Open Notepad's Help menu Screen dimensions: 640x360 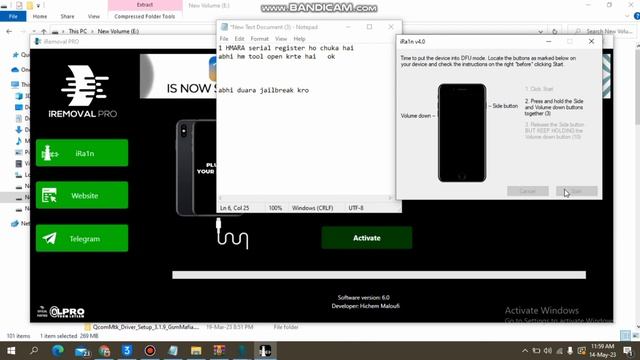pyautogui.click(x=299, y=39)
